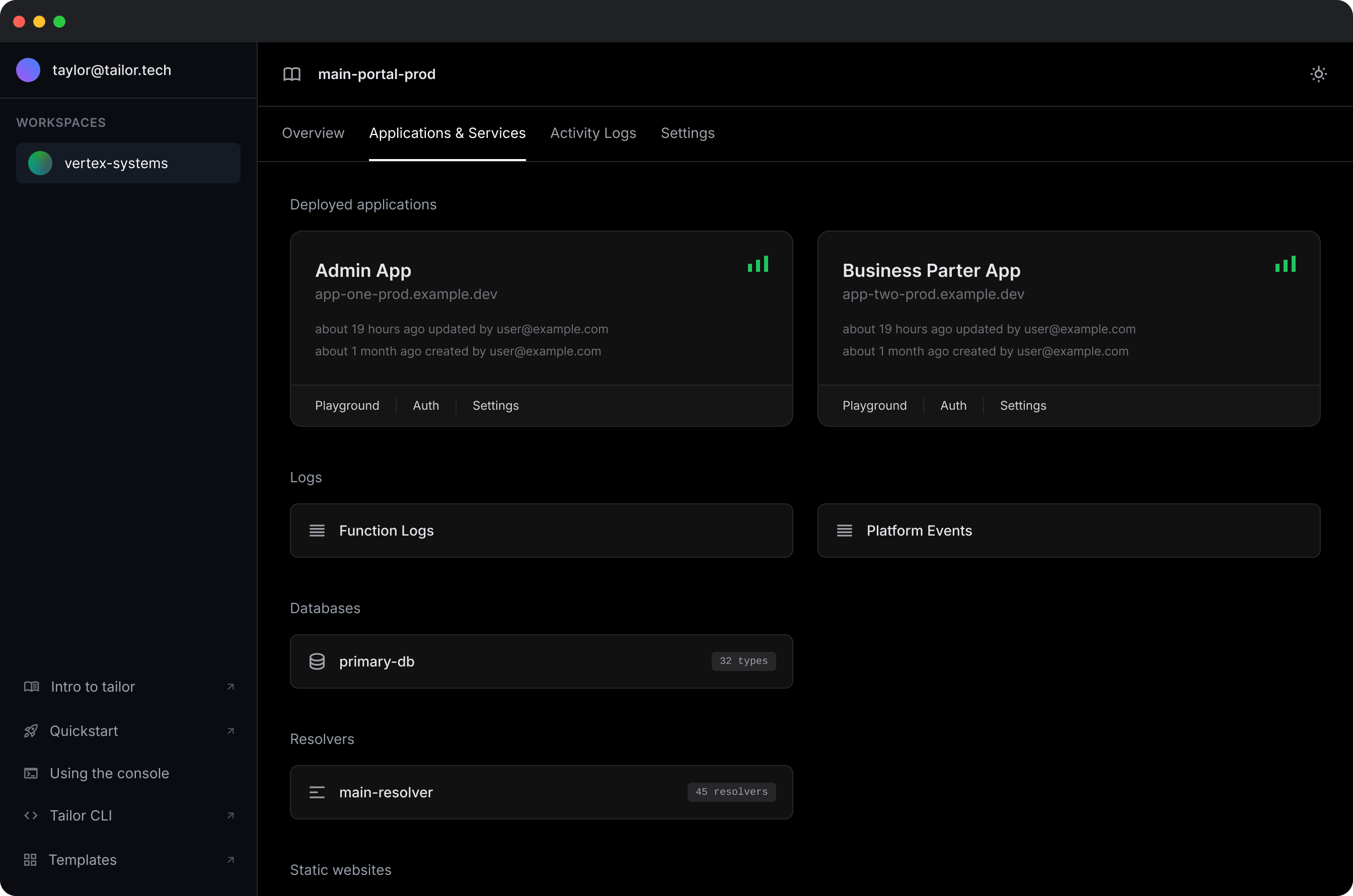Click the taylor@tailor.tech account avatar
This screenshot has width=1353, height=896.
(x=28, y=70)
